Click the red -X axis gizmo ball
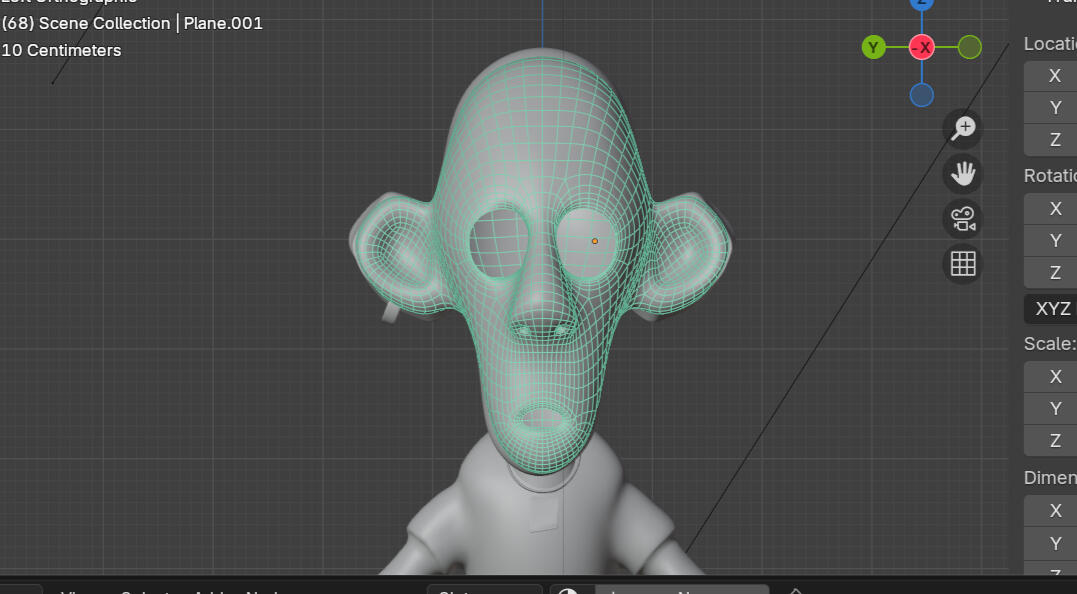Viewport: 1077px width, 594px height. coord(921,47)
